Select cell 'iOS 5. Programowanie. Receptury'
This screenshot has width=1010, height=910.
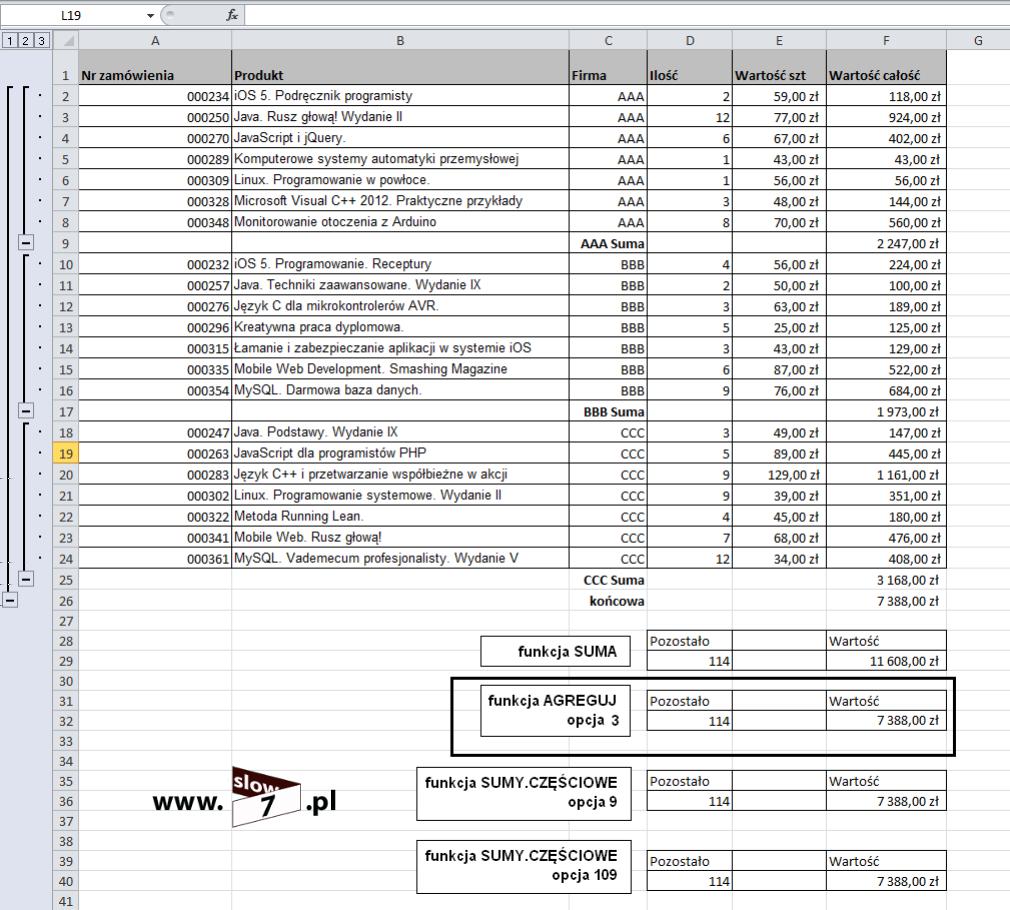pos(400,263)
